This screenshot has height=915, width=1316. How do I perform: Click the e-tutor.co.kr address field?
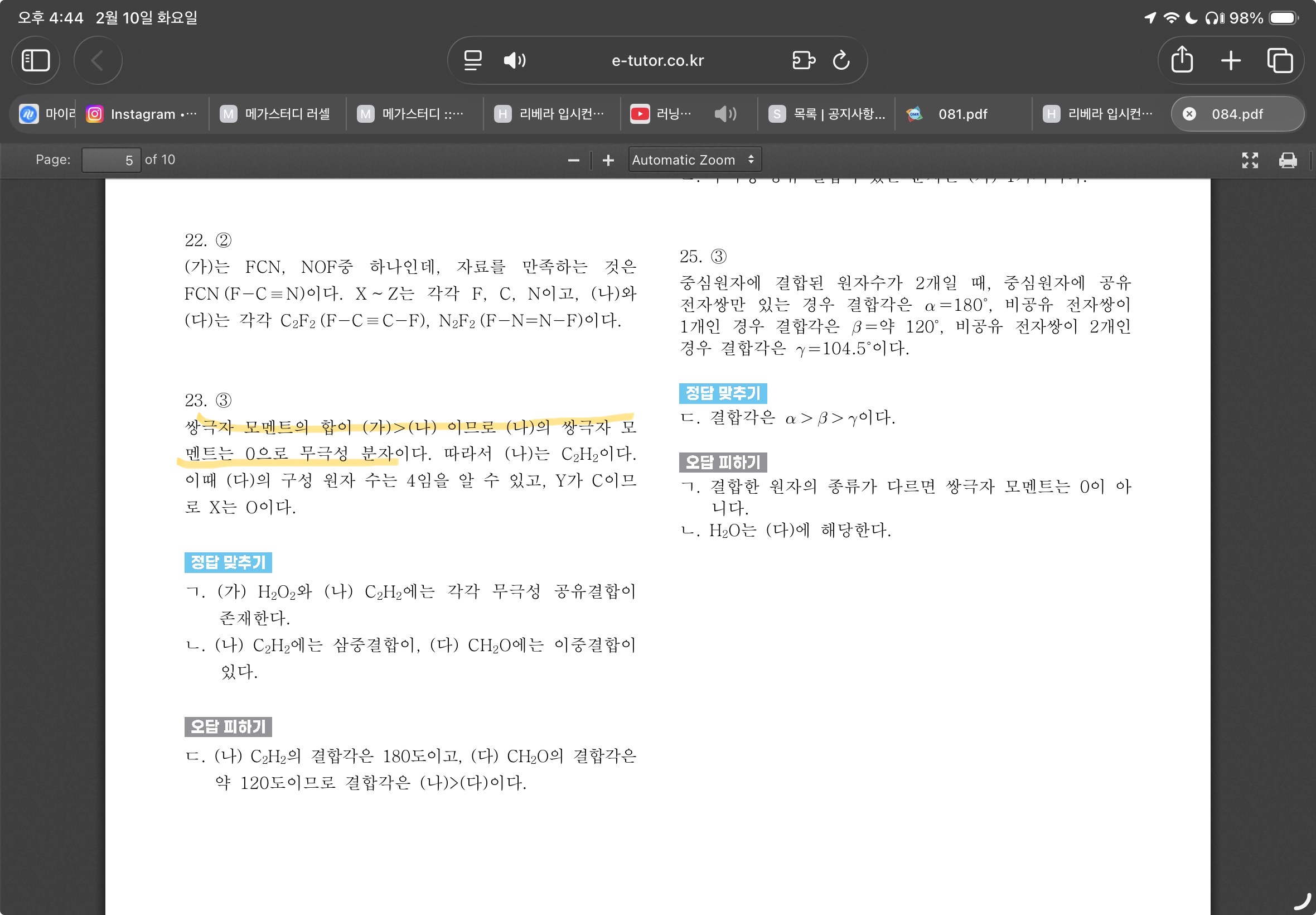[657, 60]
